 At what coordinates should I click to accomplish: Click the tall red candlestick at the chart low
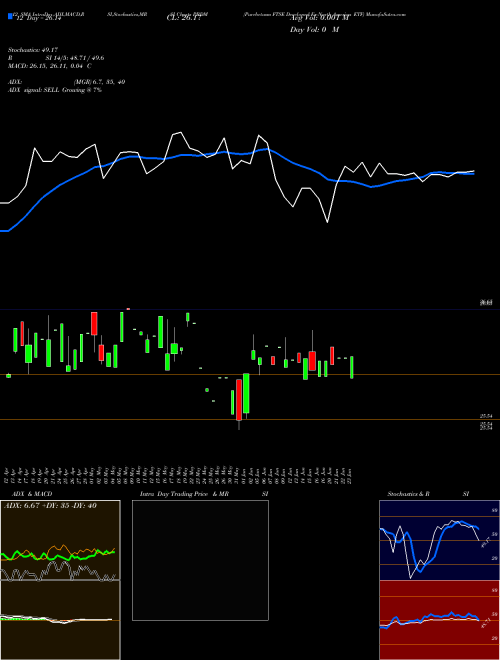239,400
